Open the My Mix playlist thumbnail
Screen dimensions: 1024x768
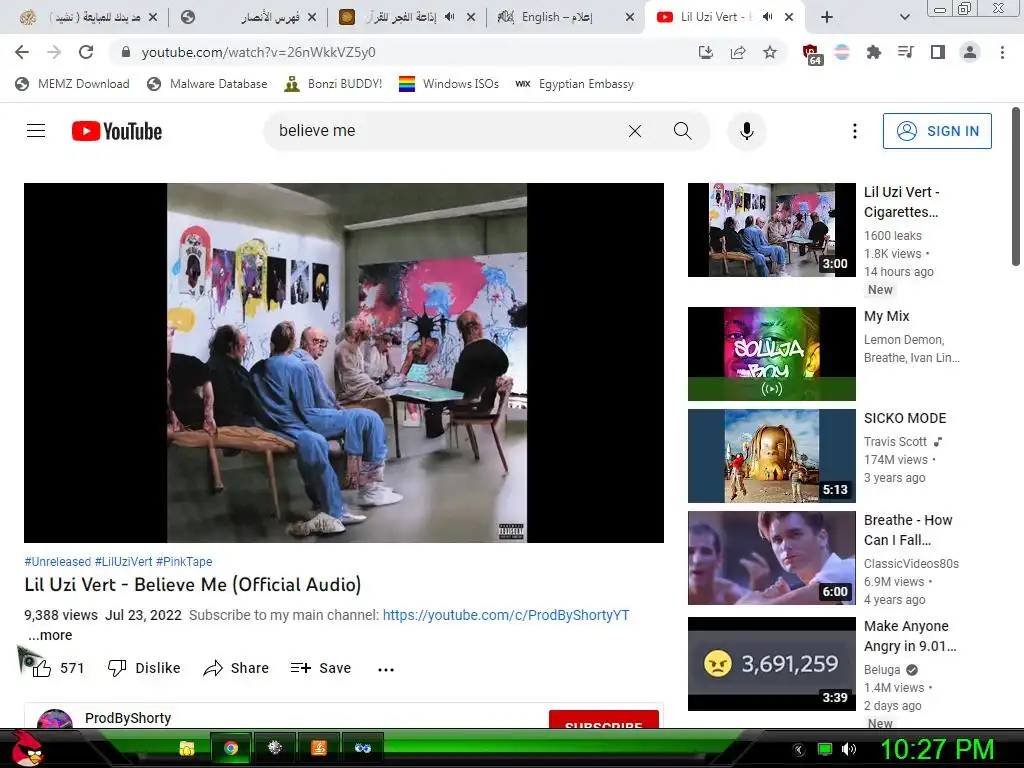click(x=771, y=353)
